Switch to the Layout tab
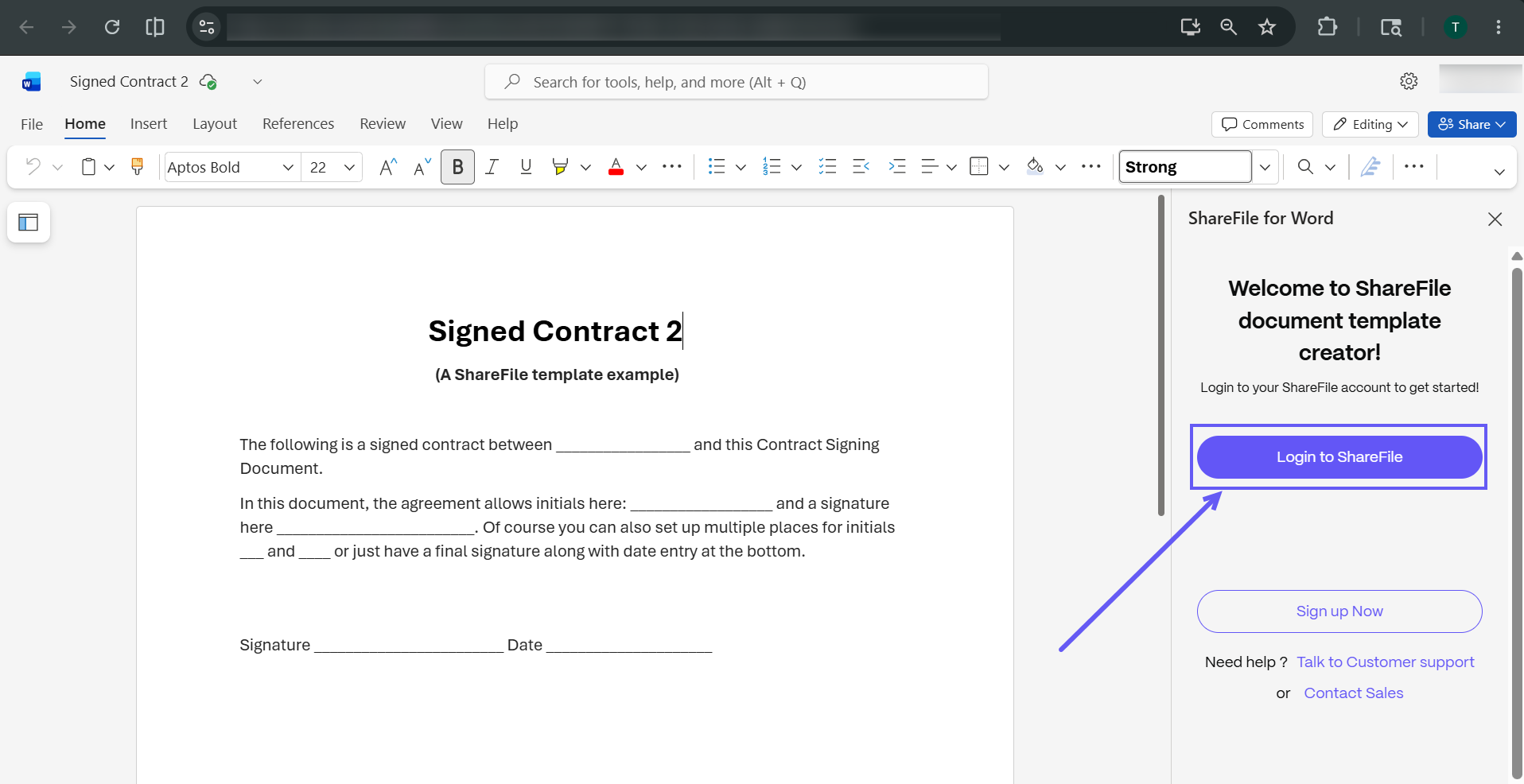This screenshot has height=784, width=1524. 215,124
